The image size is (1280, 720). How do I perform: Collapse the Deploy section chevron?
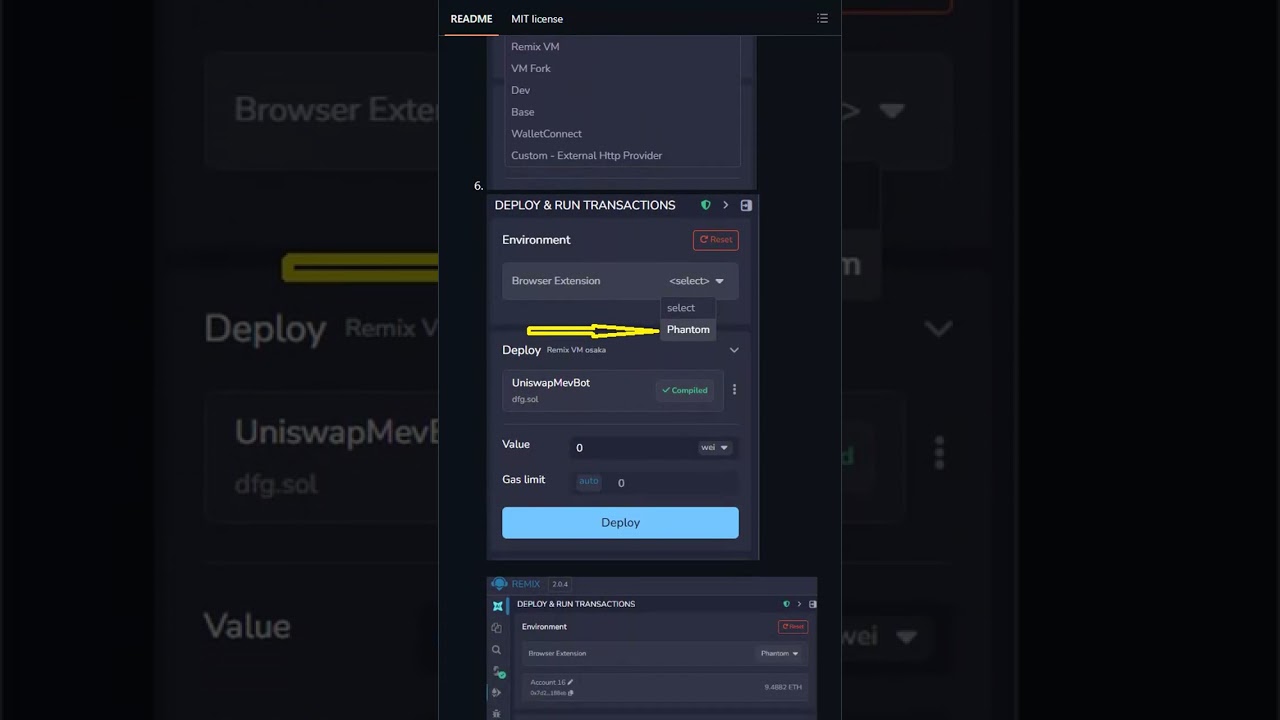734,350
